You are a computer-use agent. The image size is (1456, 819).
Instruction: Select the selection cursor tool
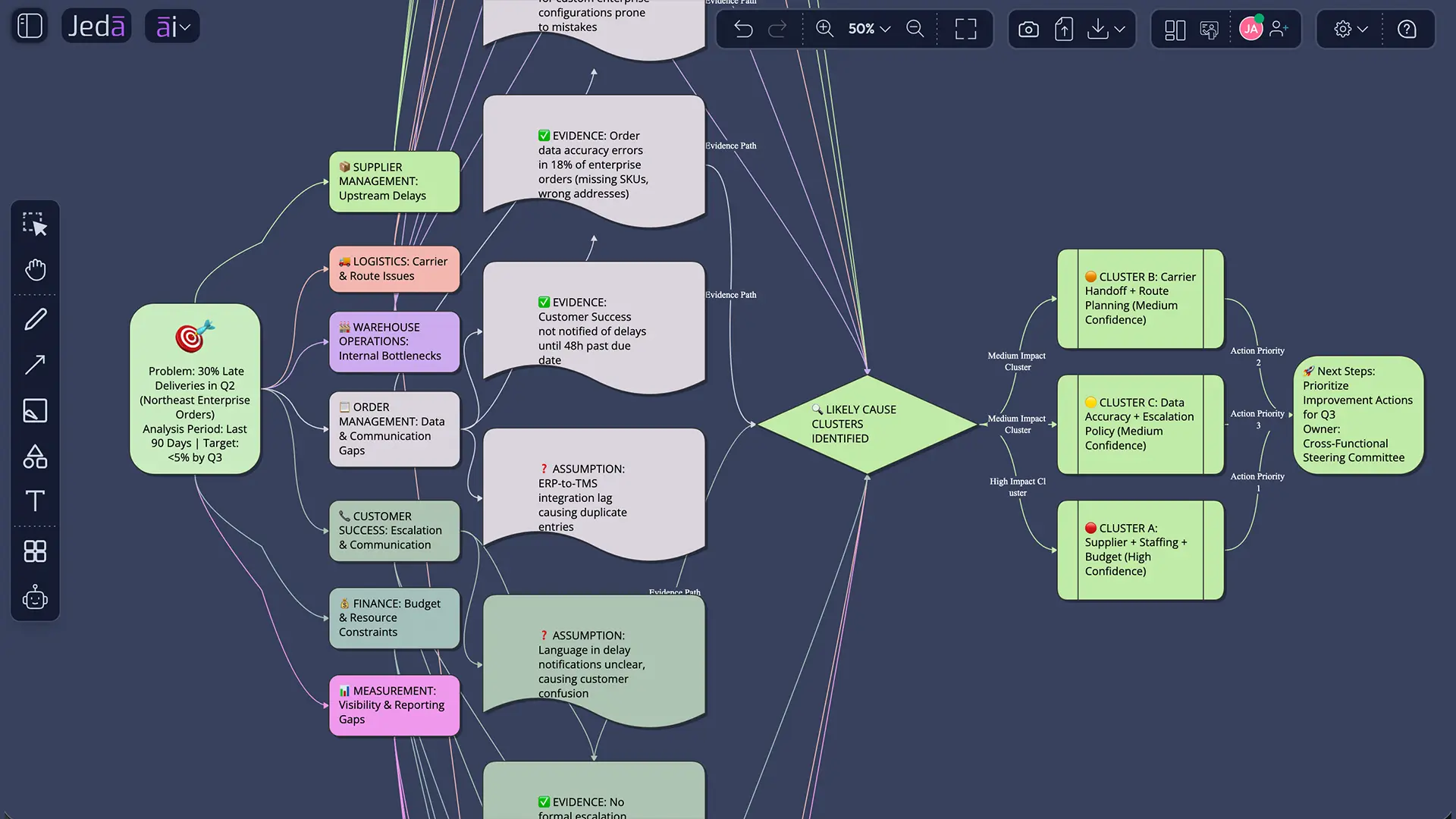pyautogui.click(x=35, y=224)
